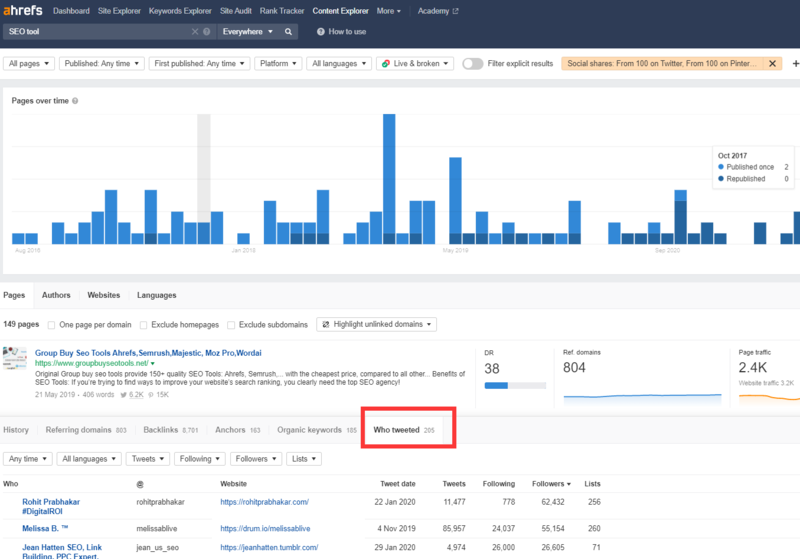Open the Platform filter dropdown
The image size is (800, 559).
coord(278,63)
